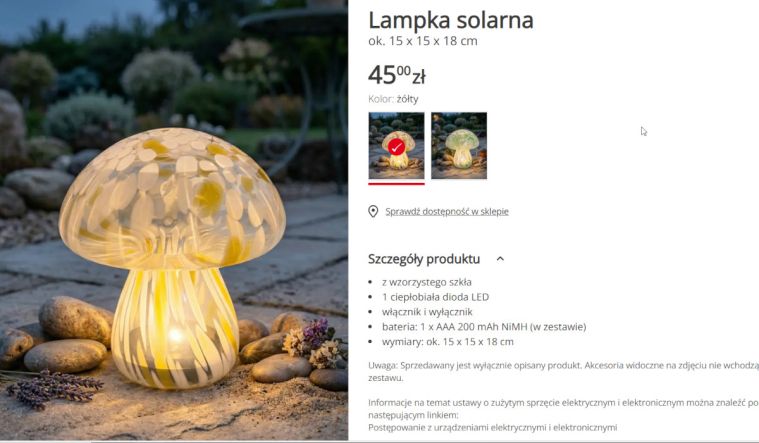The image size is (759, 443).
Task: Click the red underline below selected variant
Action: tap(396, 183)
